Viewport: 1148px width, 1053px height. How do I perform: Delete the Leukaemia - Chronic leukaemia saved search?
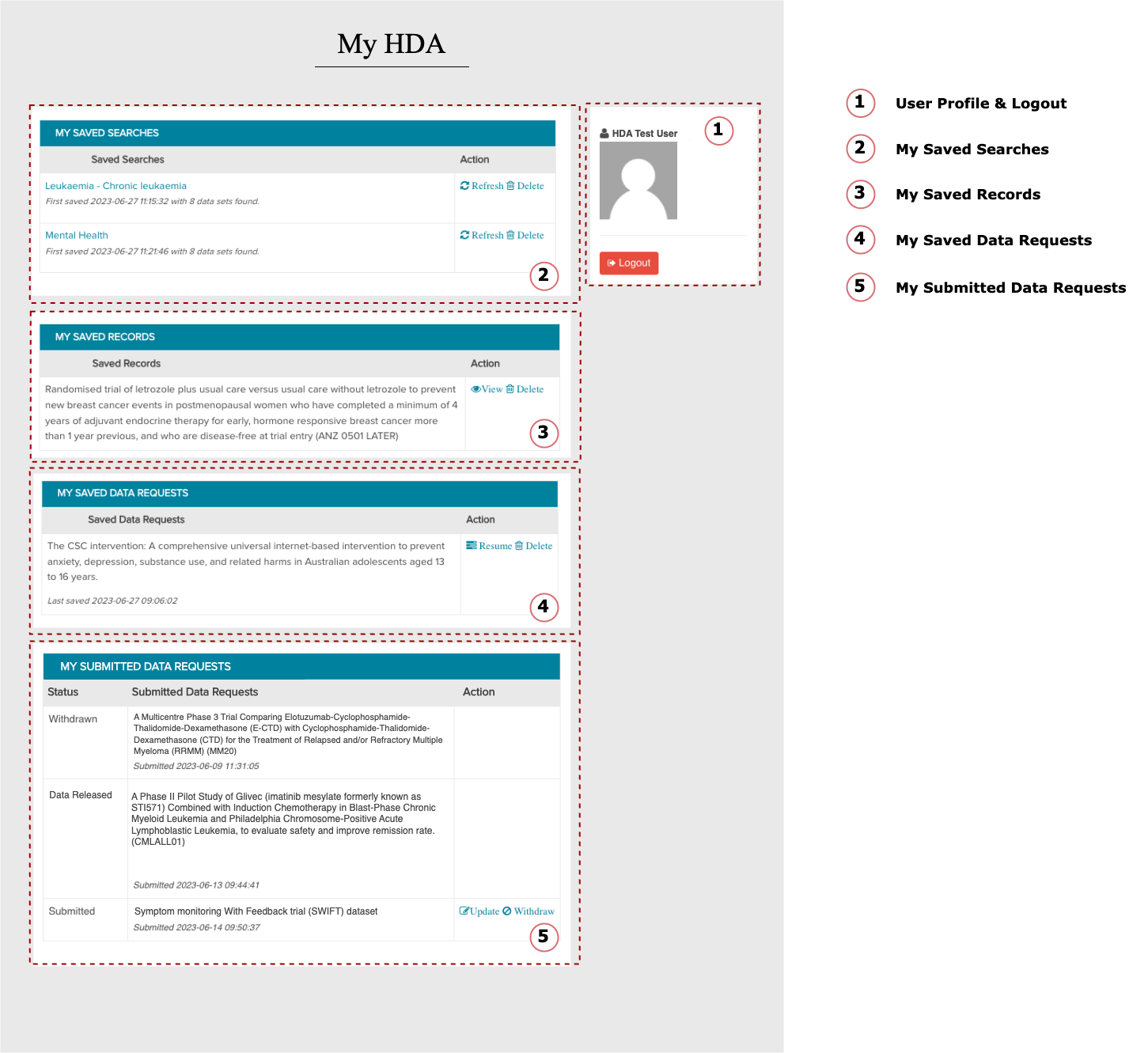525,186
